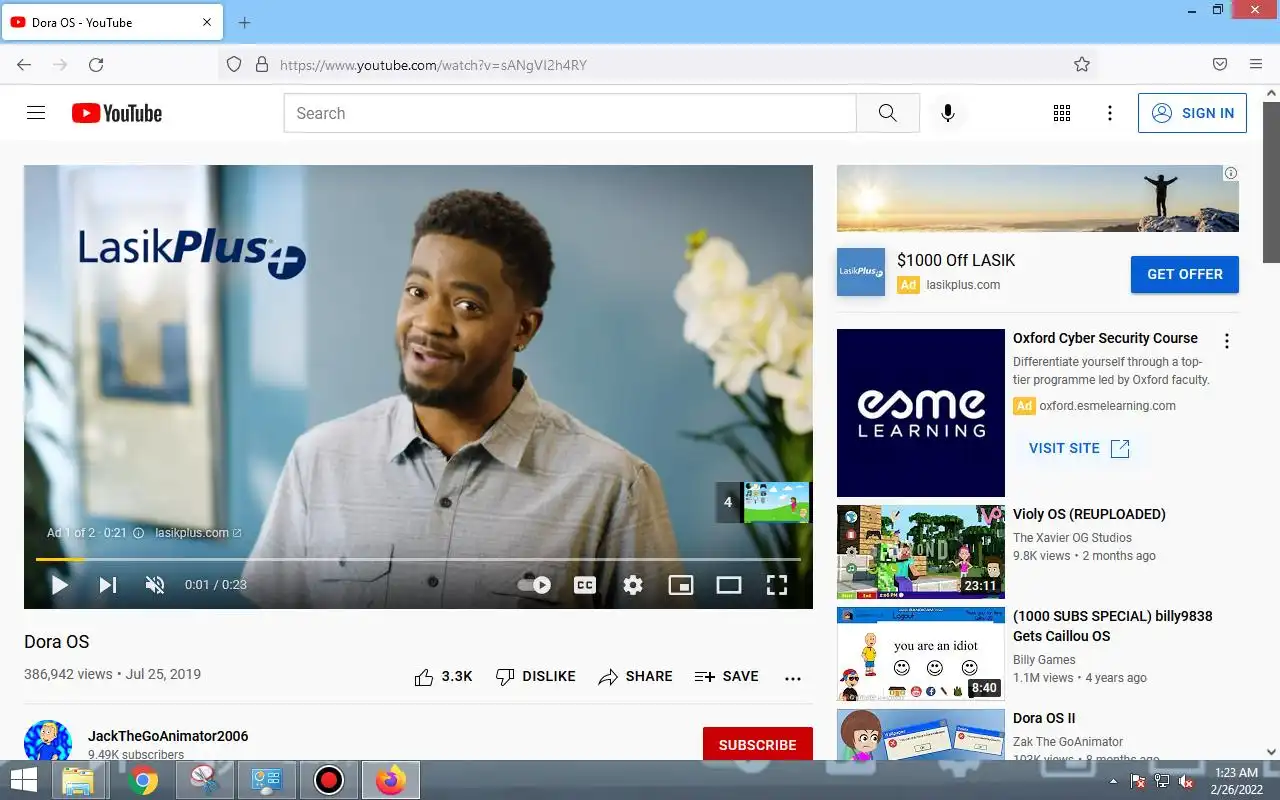The width and height of the screenshot is (1280, 800).
Task: Show hidden system tray icons
Action: (1115, 780)
